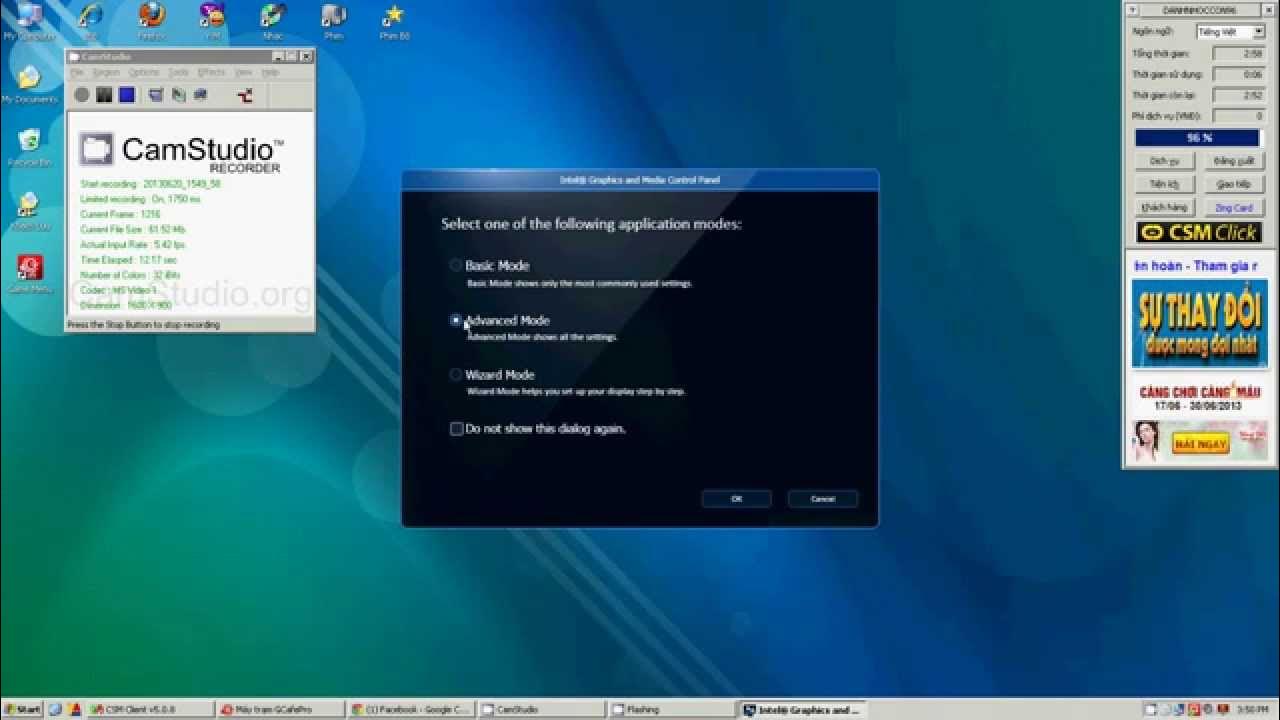This screenshot has height=720, width=1280.
Task: Switch to CSM Client taskbar button
Action: point(150,710)
